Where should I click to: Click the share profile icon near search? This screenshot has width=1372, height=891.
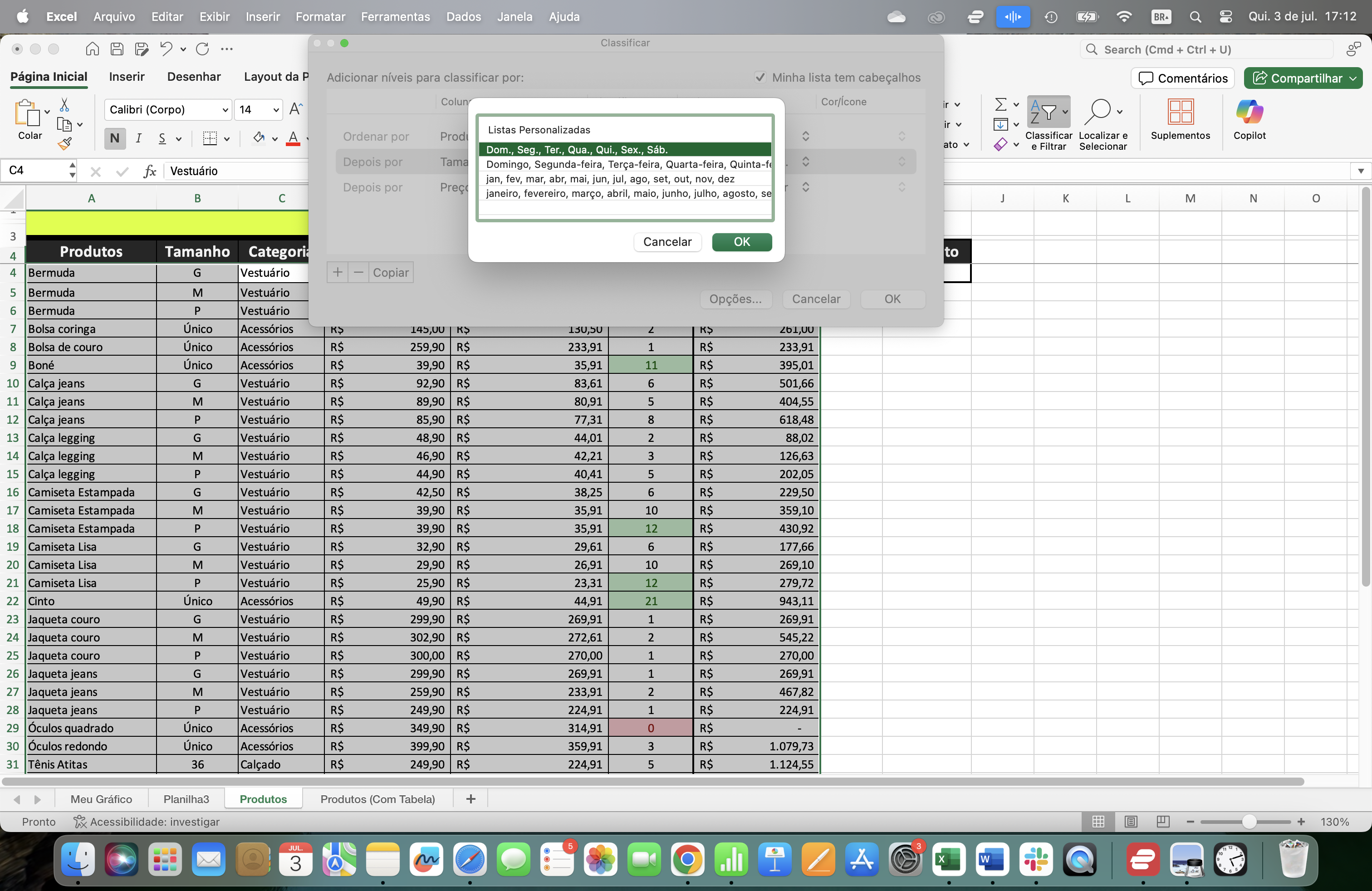click(1353, 49)
